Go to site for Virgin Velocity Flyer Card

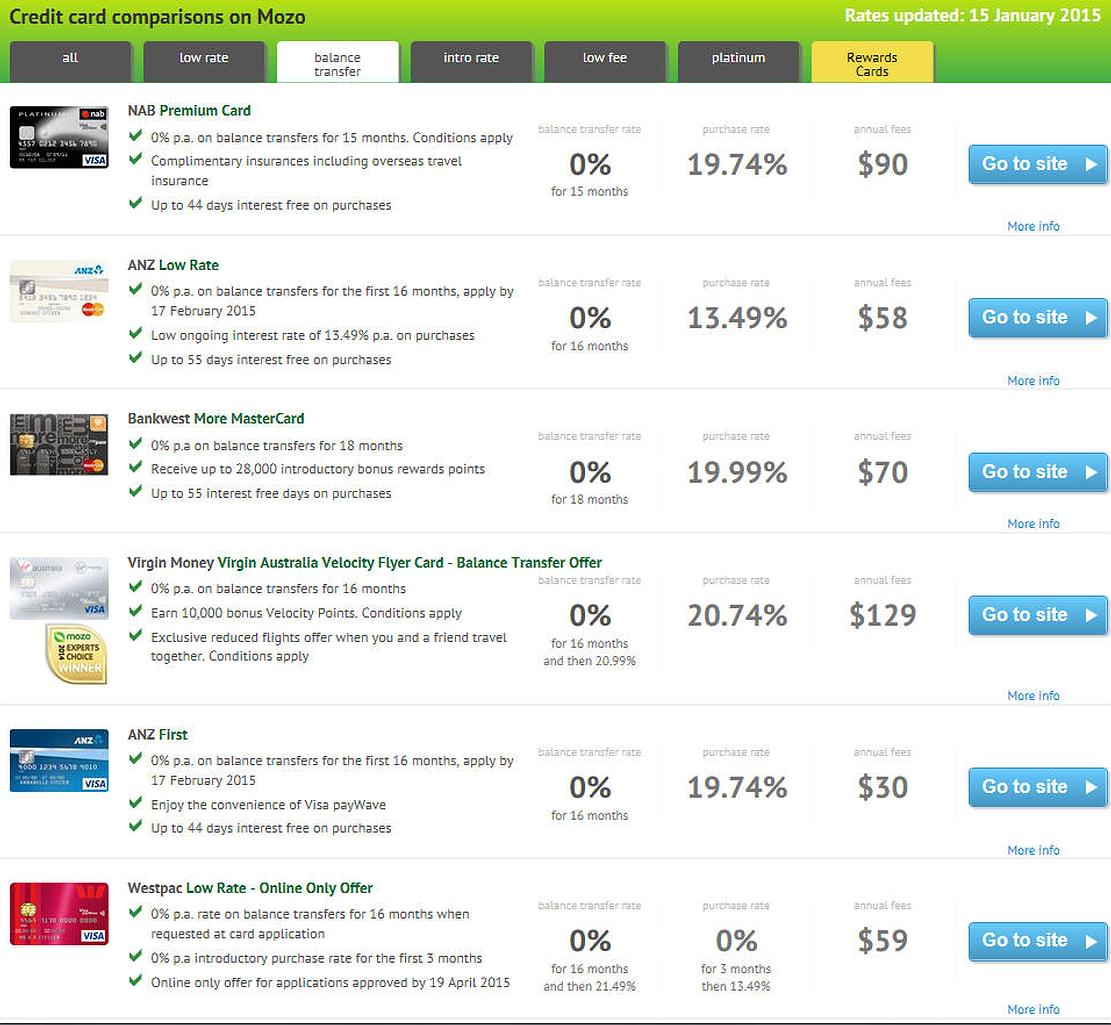(x=1037, y=615)
